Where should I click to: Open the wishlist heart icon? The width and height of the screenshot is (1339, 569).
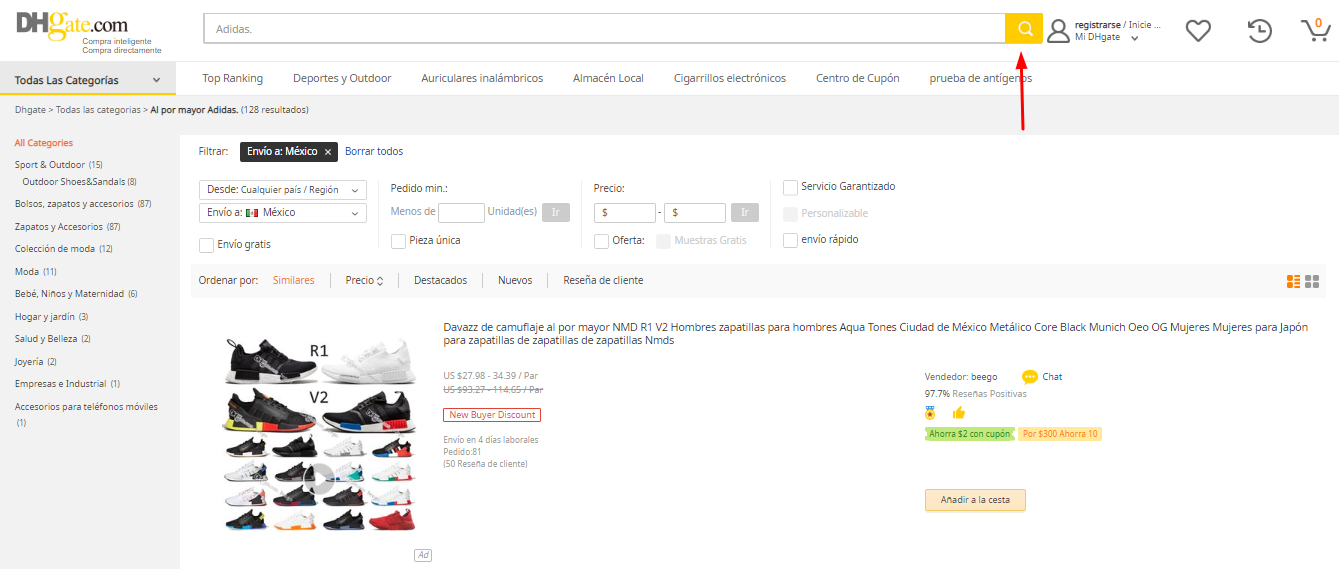tap(1198, 31)
